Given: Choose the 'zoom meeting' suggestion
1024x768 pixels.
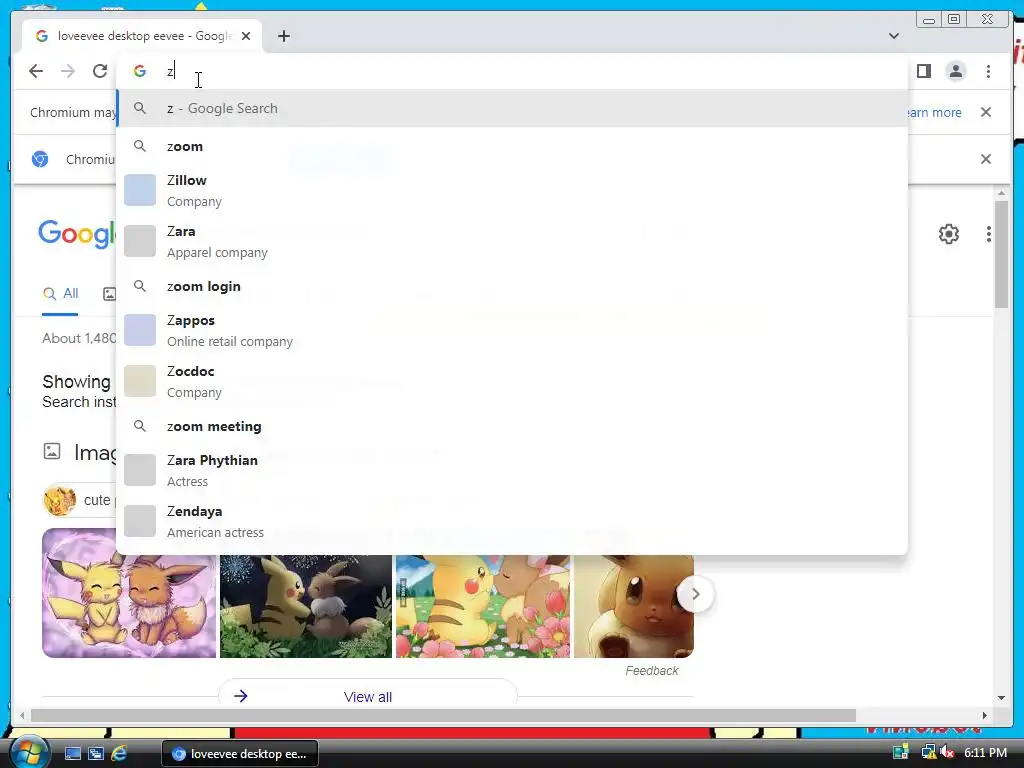Looking at the screenshot, I should click(x=513, y=426).
